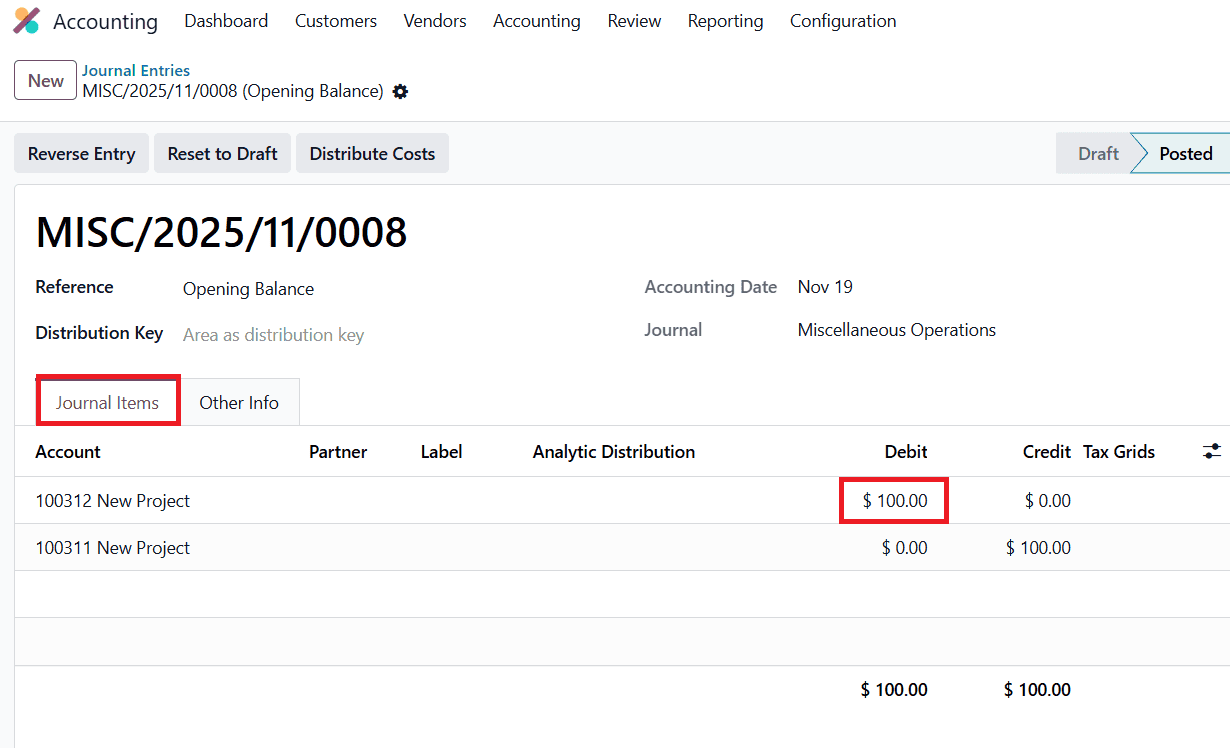
Task: Open the Review menu
Action: pyautogui.click(x=634, y=20)
